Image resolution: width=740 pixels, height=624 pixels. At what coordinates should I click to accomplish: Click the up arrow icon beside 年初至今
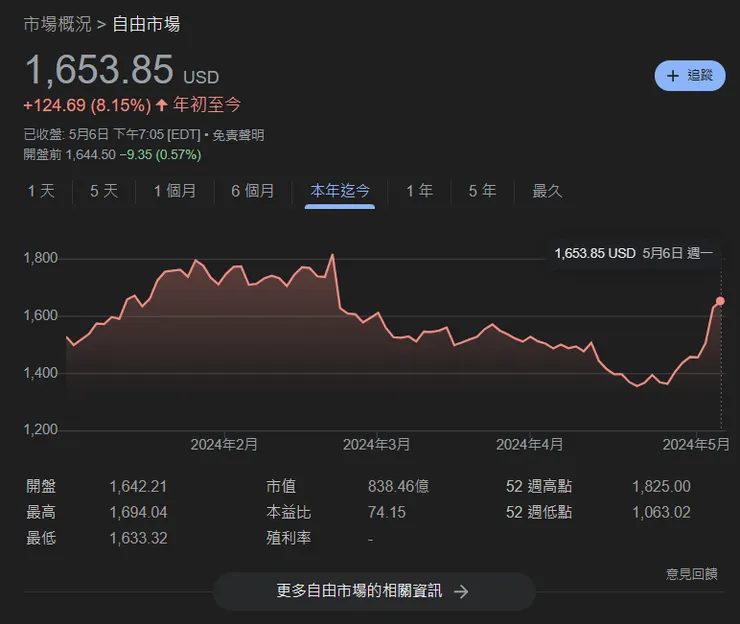(x=161, y=105)
